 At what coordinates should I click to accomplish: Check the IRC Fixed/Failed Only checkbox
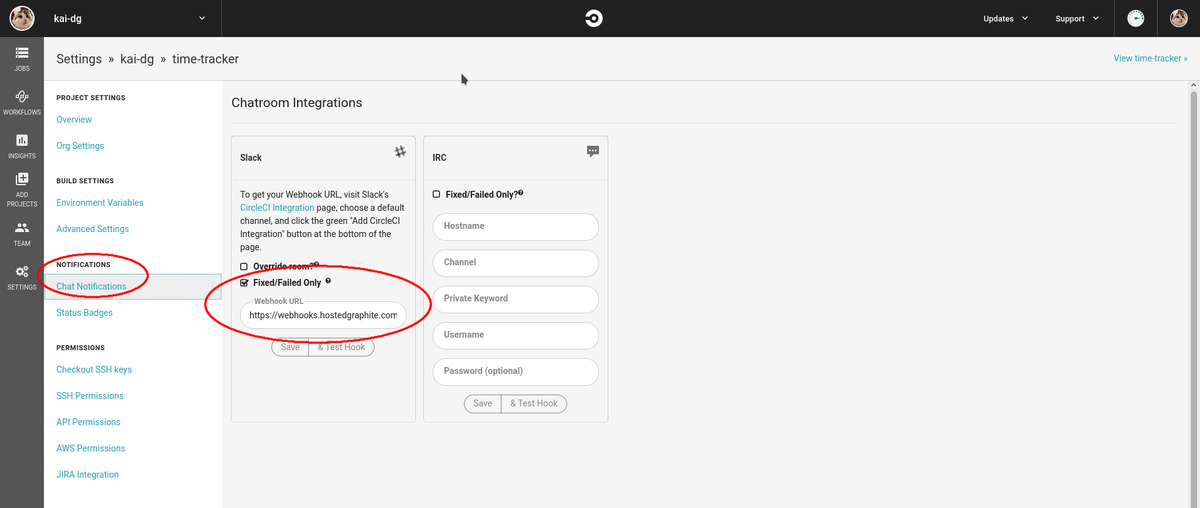click(x=436, y=194)
